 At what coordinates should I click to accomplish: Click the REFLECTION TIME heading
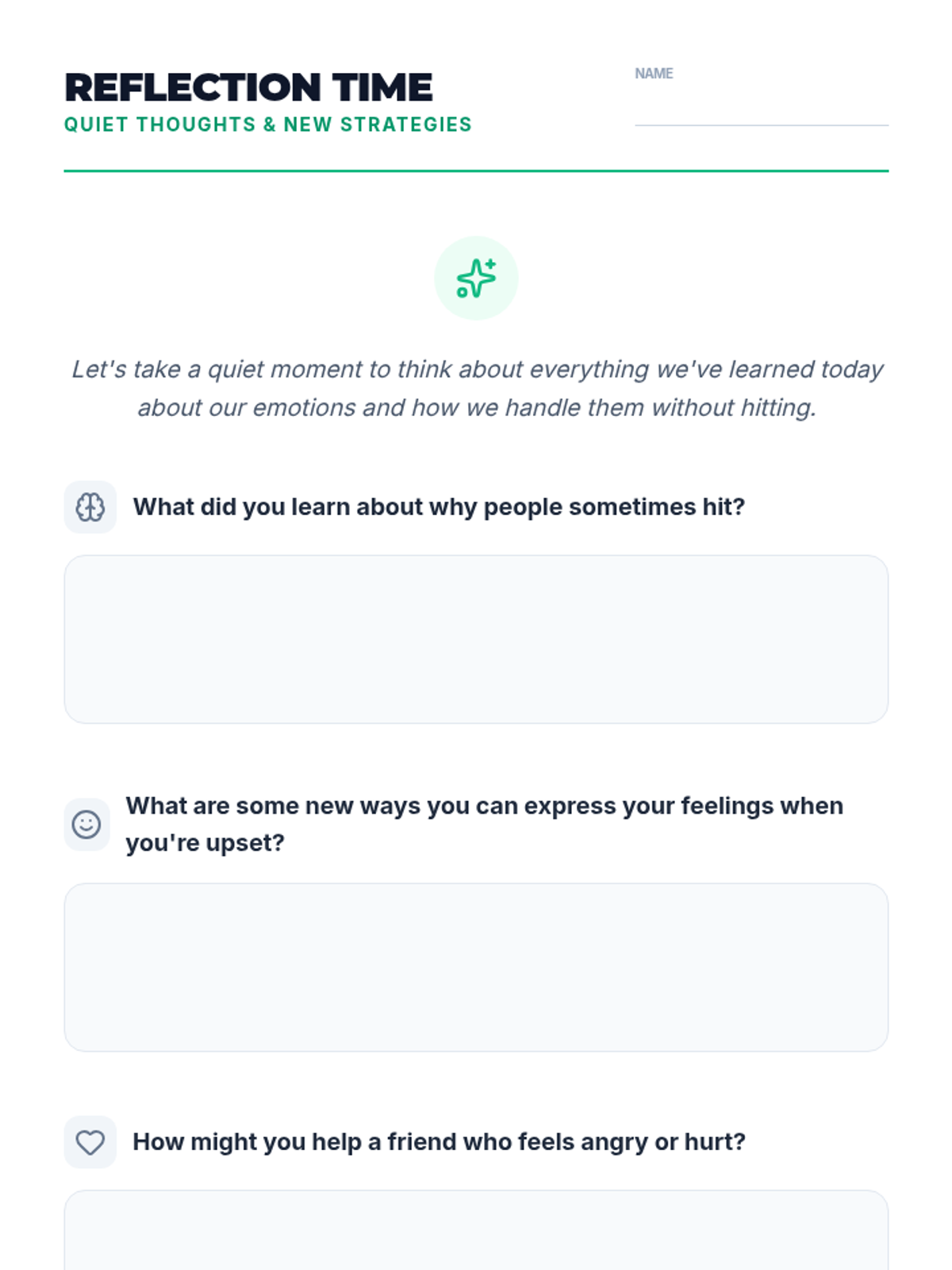point(248,87)
